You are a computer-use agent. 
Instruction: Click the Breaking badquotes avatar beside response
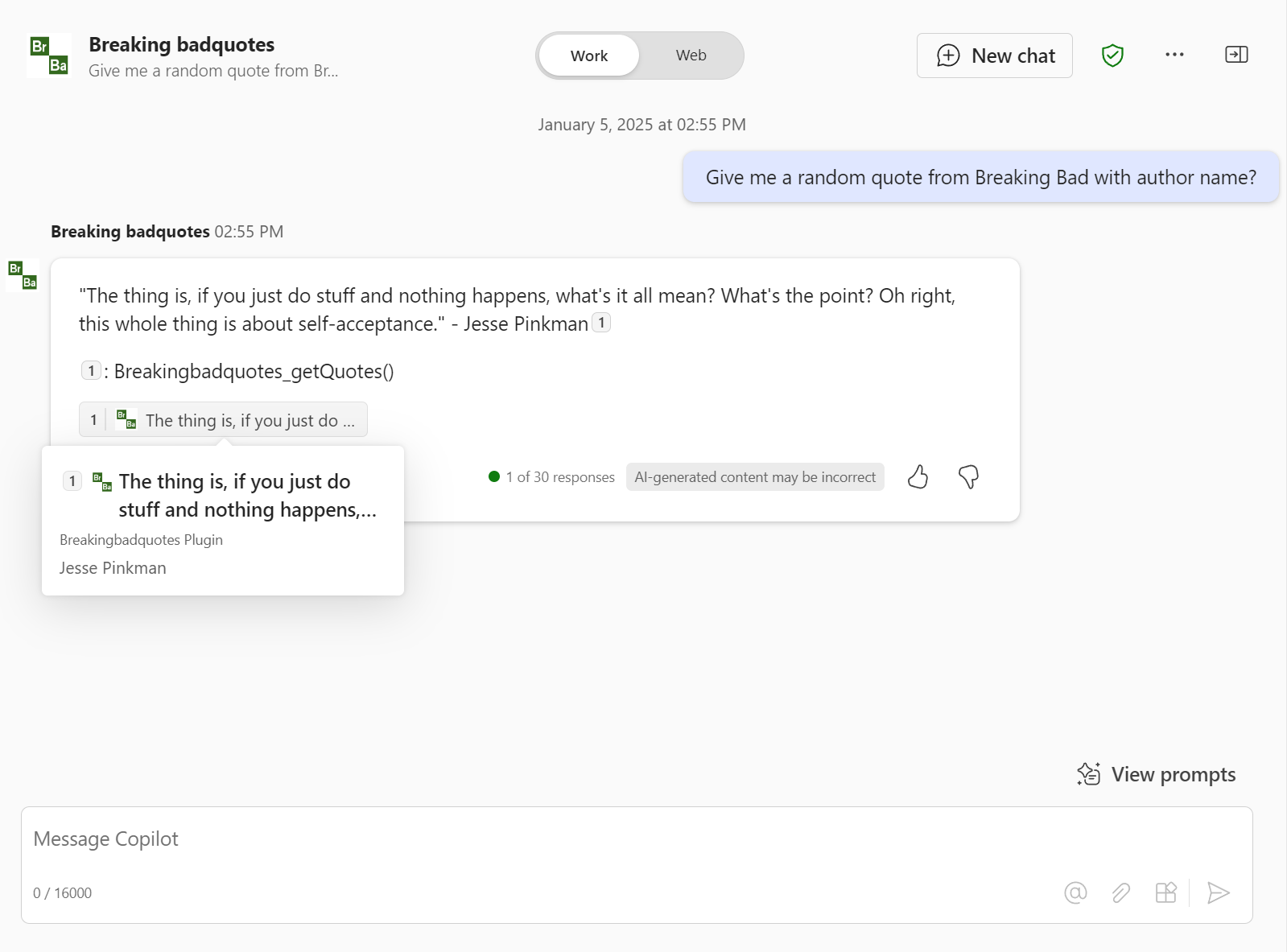(23, 275)
